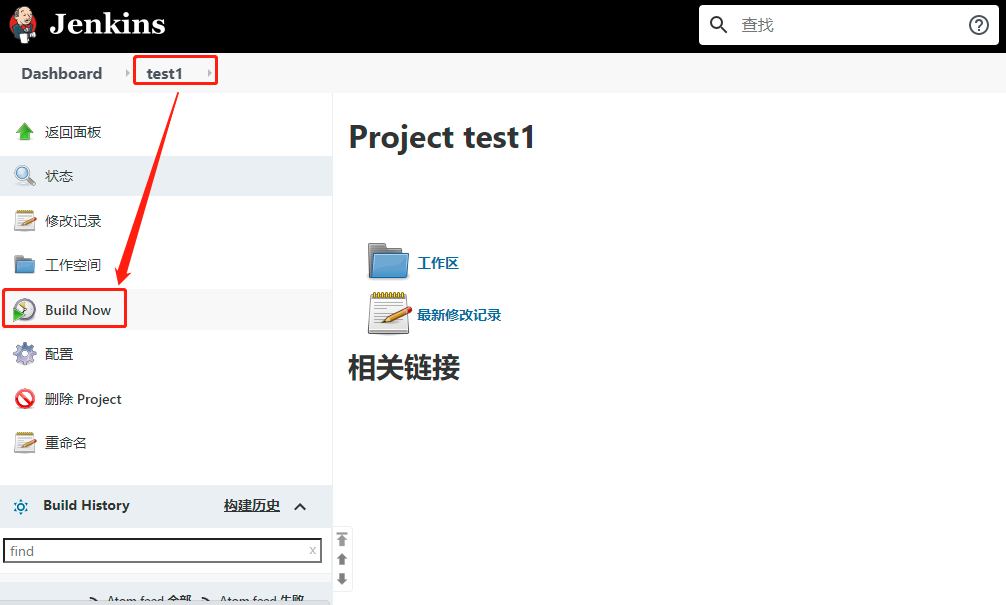Open 修改记录 sidebar item
Viewport: 1006px width, 605px height.
(73, 221)
